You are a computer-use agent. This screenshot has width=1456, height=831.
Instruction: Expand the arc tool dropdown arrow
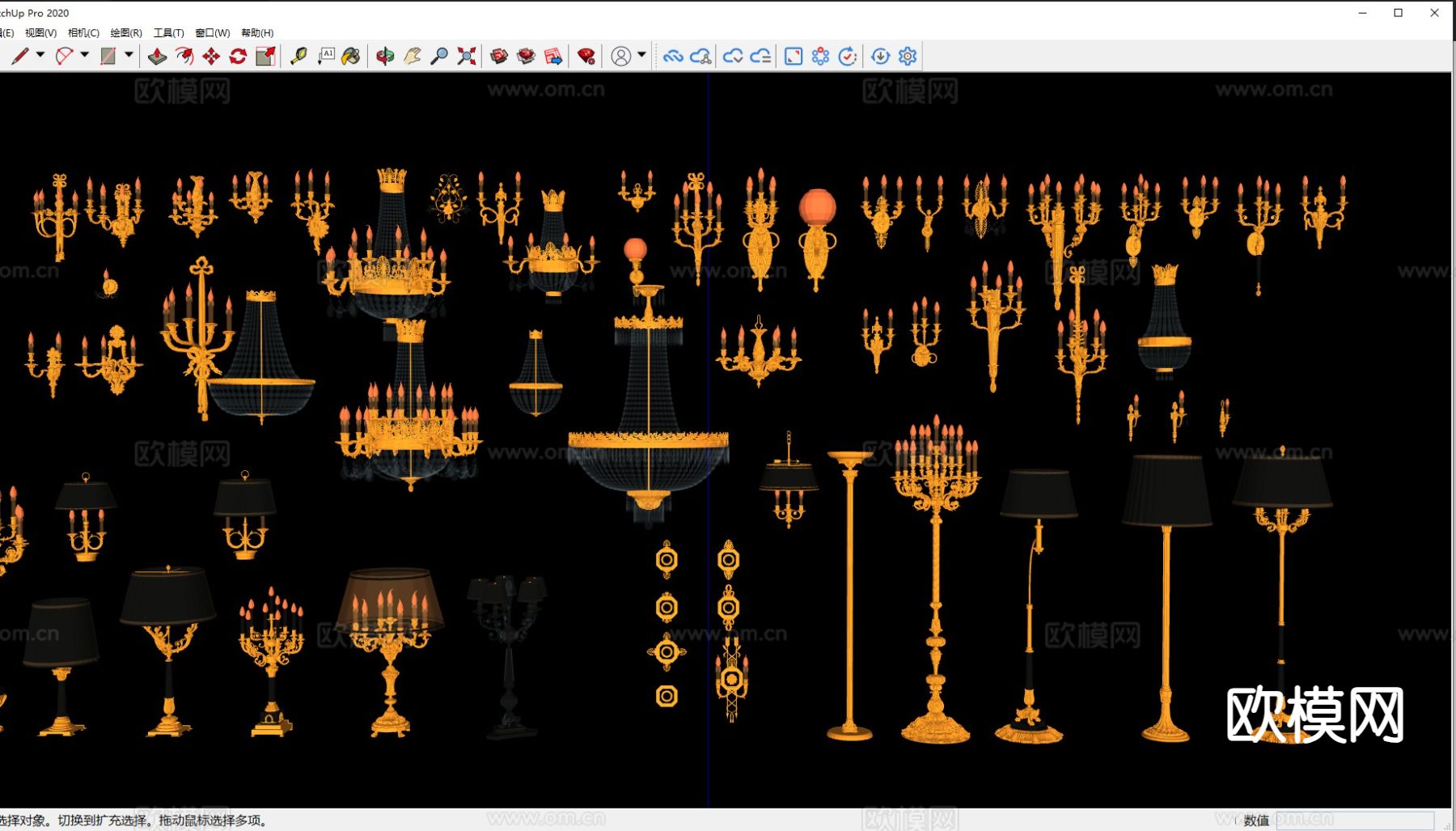point(85,55)
